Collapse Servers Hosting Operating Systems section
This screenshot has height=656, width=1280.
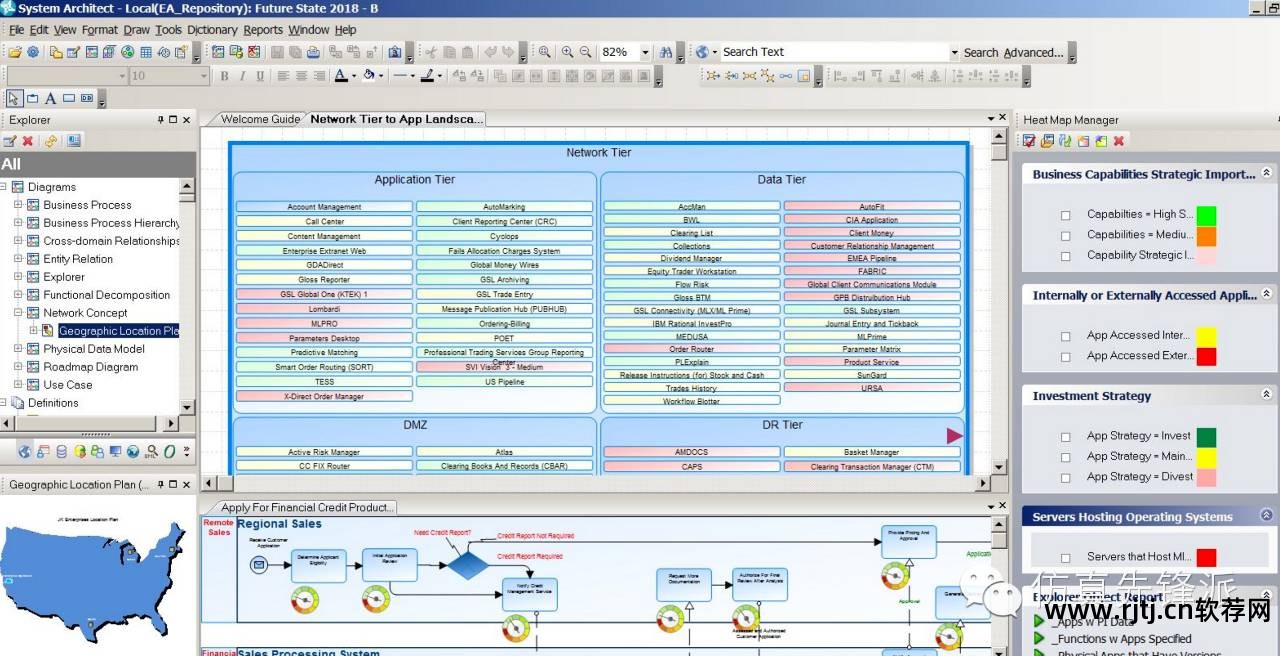click(x=1266, y=516)
